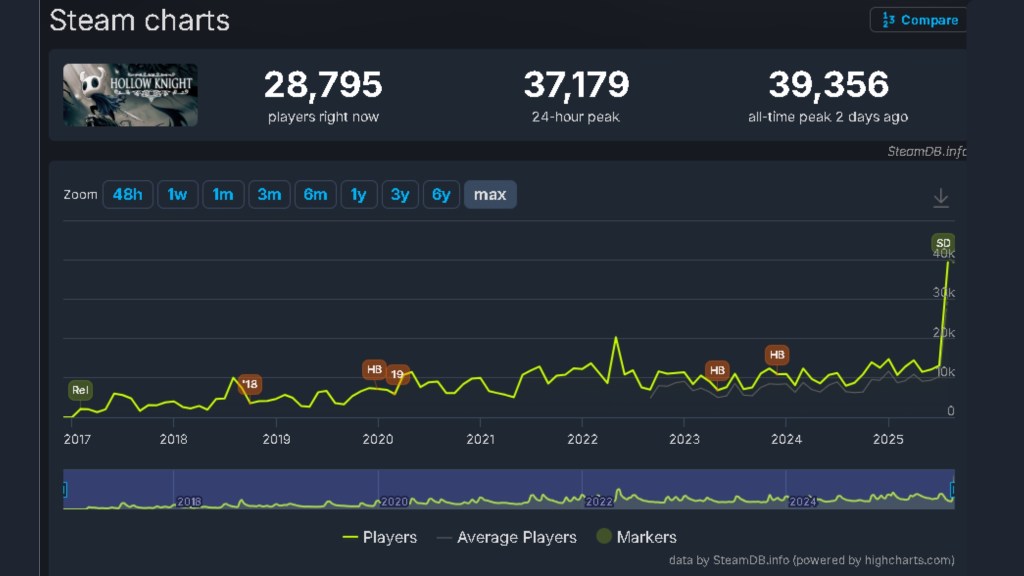1024x576 pixels.
Task: Select the max zoom range
Action: click(x=490, y=194)
